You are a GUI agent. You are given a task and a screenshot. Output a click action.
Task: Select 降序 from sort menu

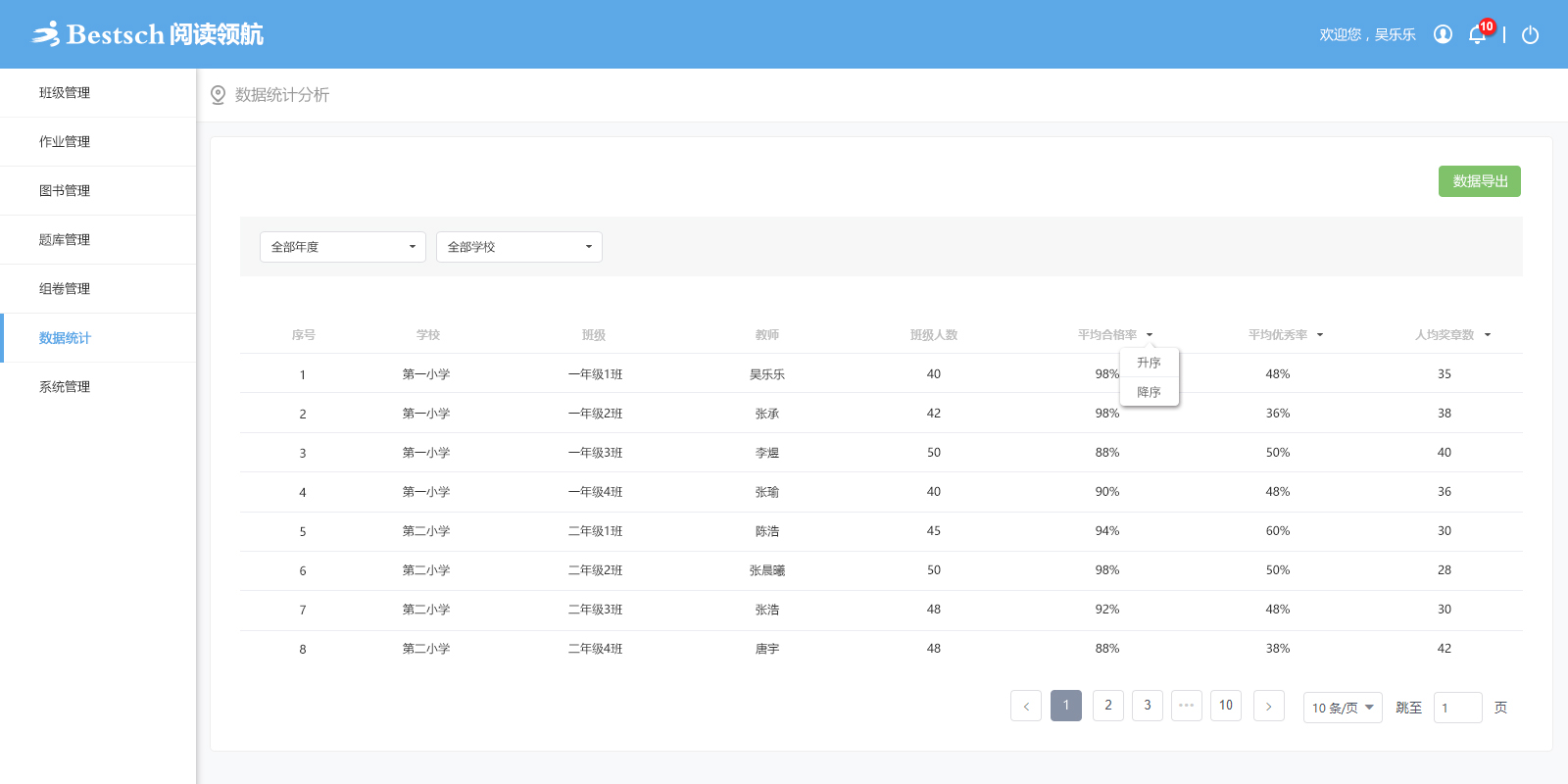1149,392
